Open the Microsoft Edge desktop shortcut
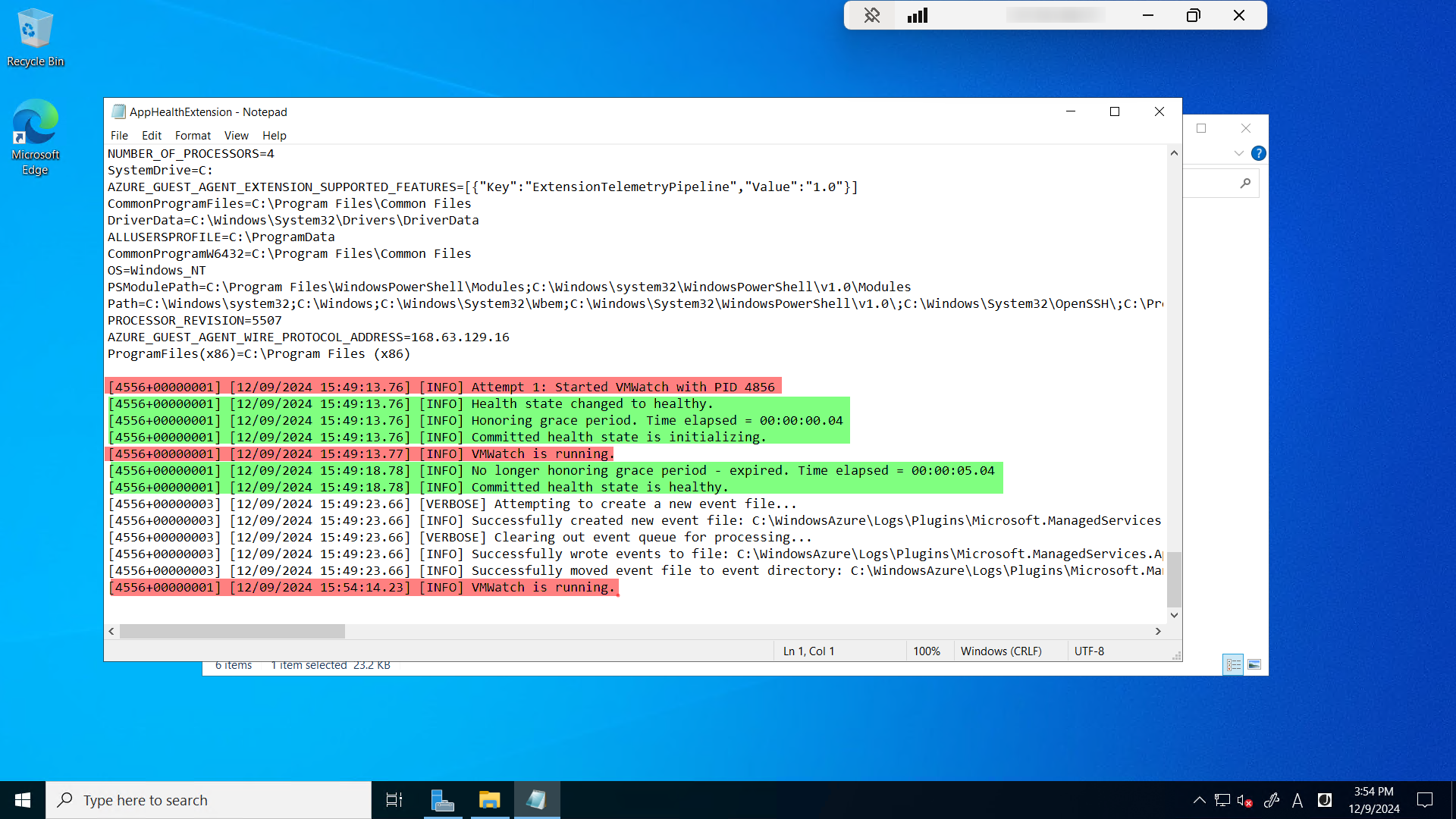 tap(35, 136)
